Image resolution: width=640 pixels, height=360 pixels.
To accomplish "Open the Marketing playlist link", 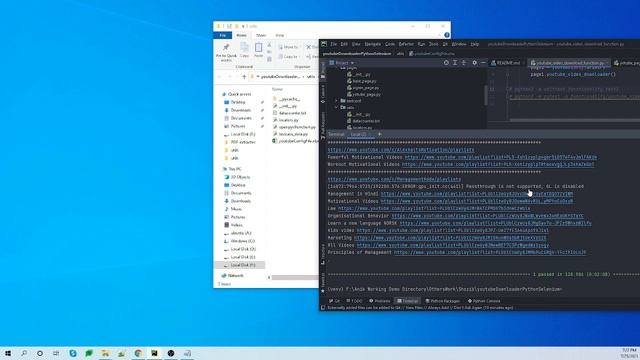I will [x=450, y=238].
